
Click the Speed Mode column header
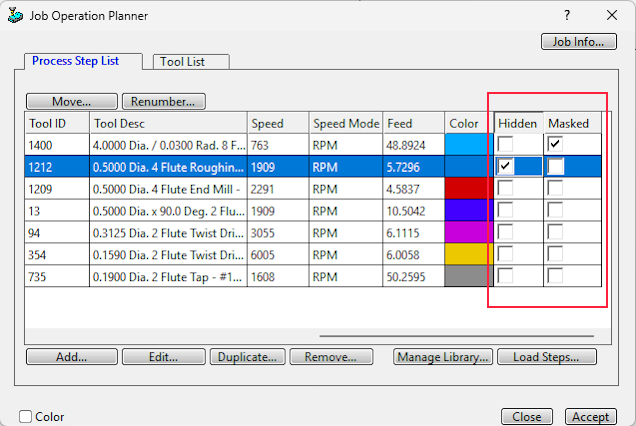coord(346,123)
